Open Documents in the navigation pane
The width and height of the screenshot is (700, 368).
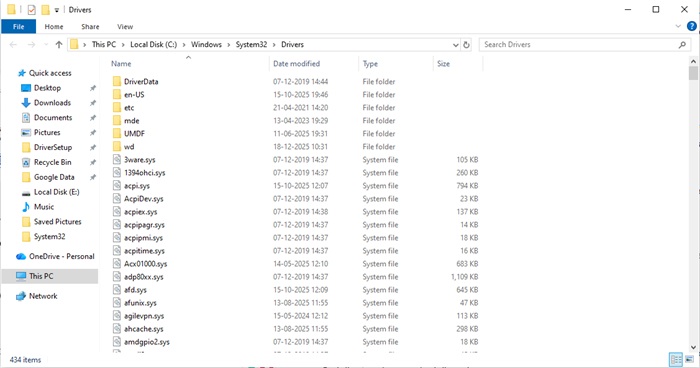(53, 117)
